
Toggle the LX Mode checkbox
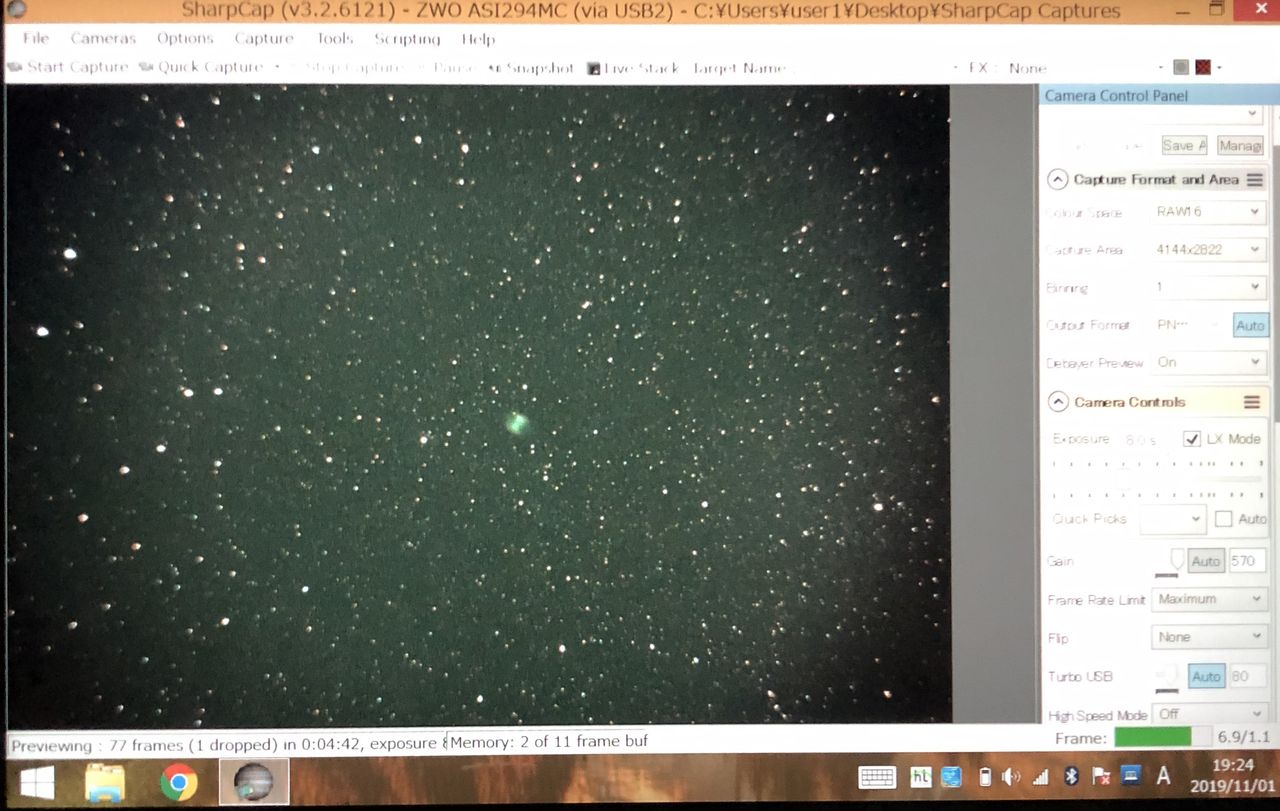[x=1191, y=439]
